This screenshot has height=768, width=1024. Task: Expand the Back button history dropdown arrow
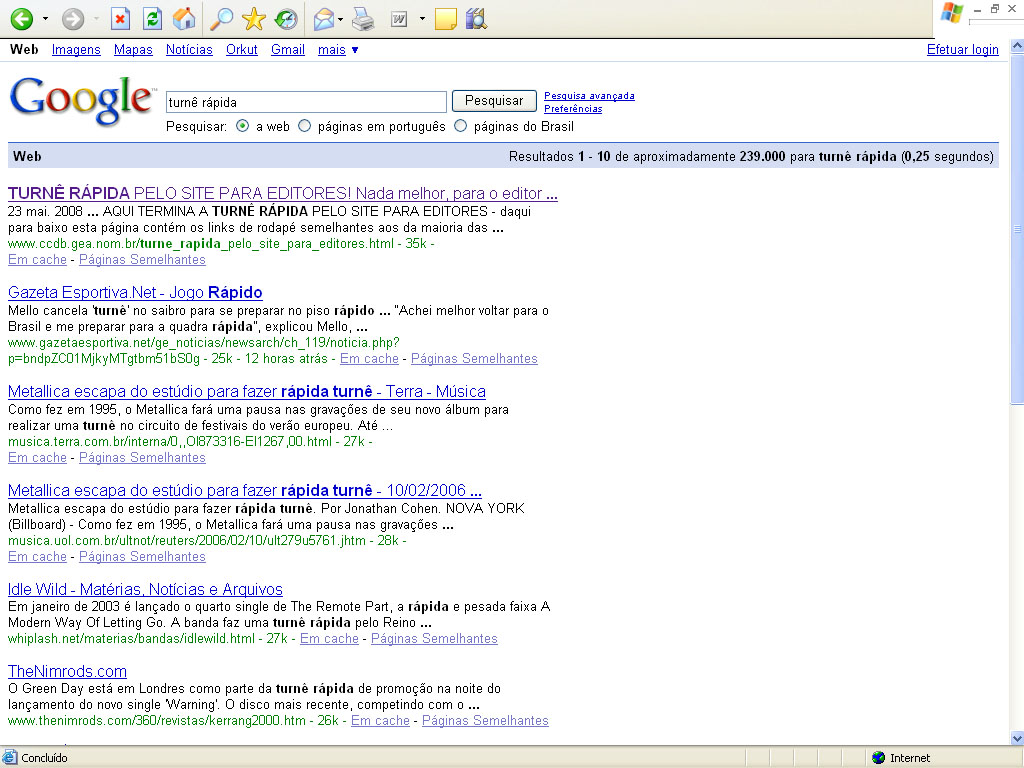[x=45, y=19]
